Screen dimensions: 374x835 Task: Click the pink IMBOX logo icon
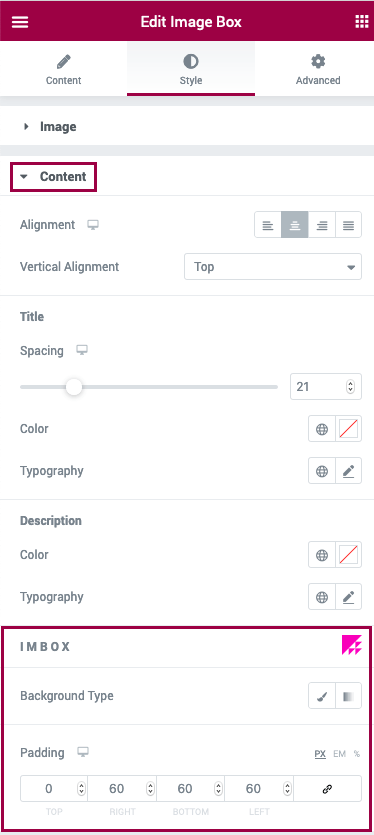[x=352, y=646]
